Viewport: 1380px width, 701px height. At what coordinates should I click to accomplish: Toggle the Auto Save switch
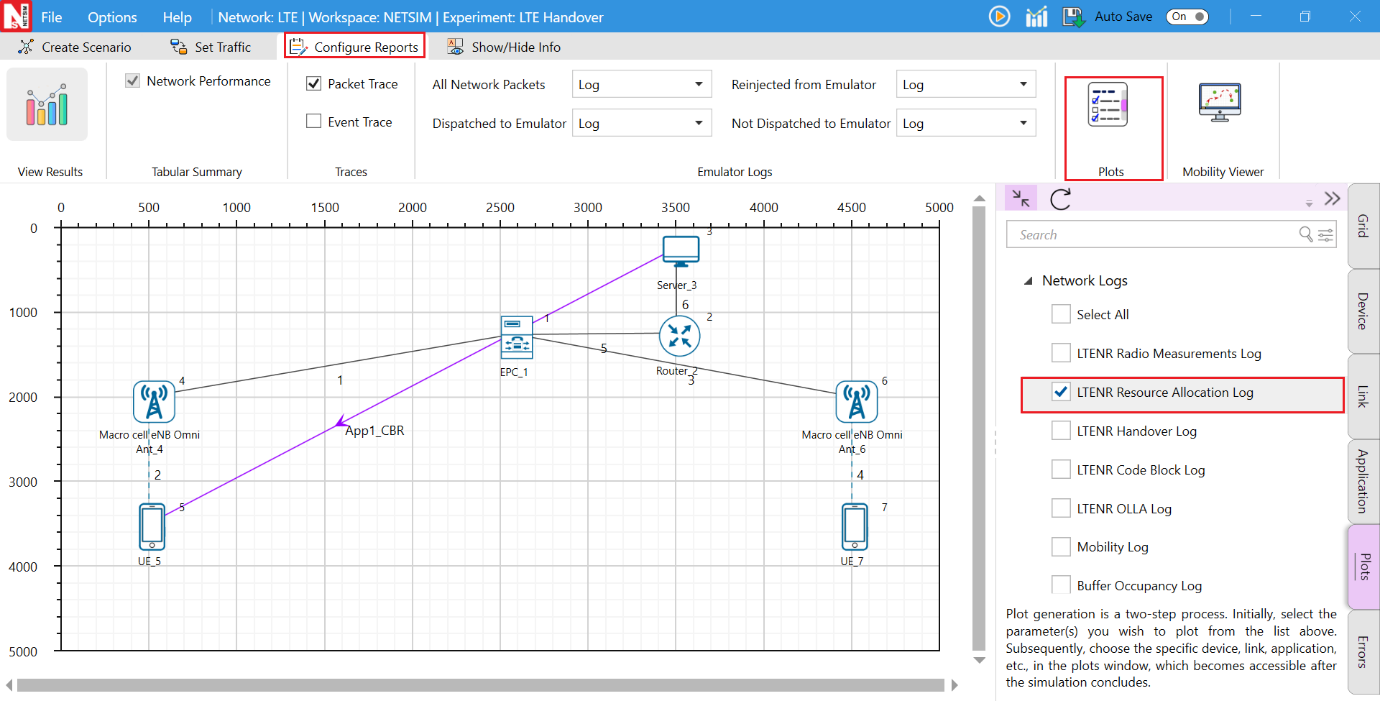coord(1187,16)
